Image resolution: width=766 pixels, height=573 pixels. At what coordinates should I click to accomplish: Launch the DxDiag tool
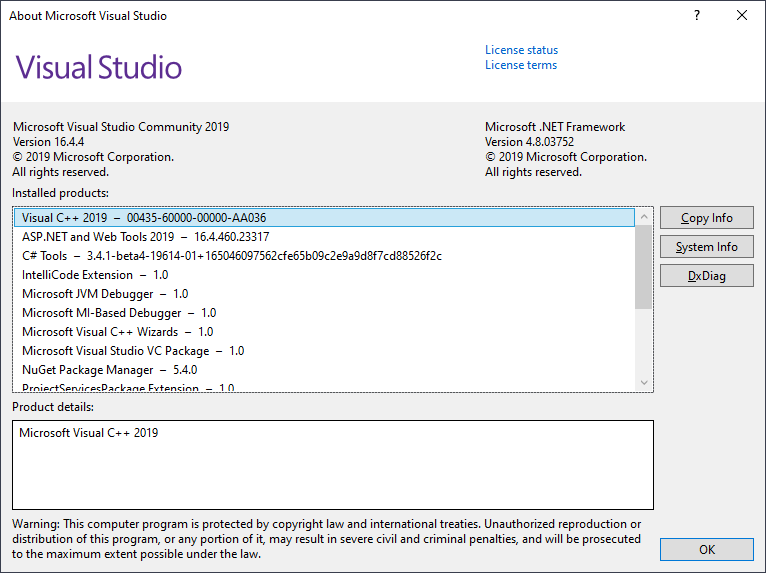click(x=706, y=276)
